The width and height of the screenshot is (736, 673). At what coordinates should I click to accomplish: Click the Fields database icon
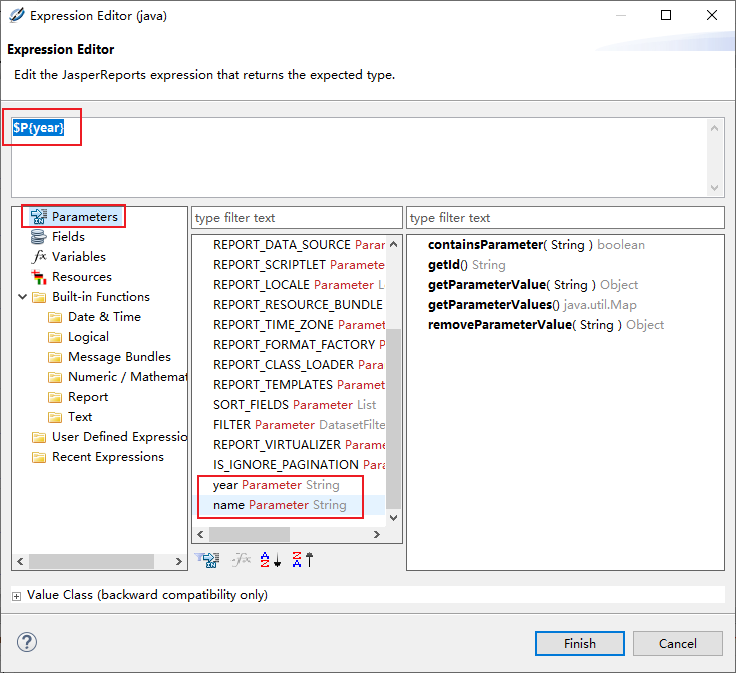coord(38,237)
